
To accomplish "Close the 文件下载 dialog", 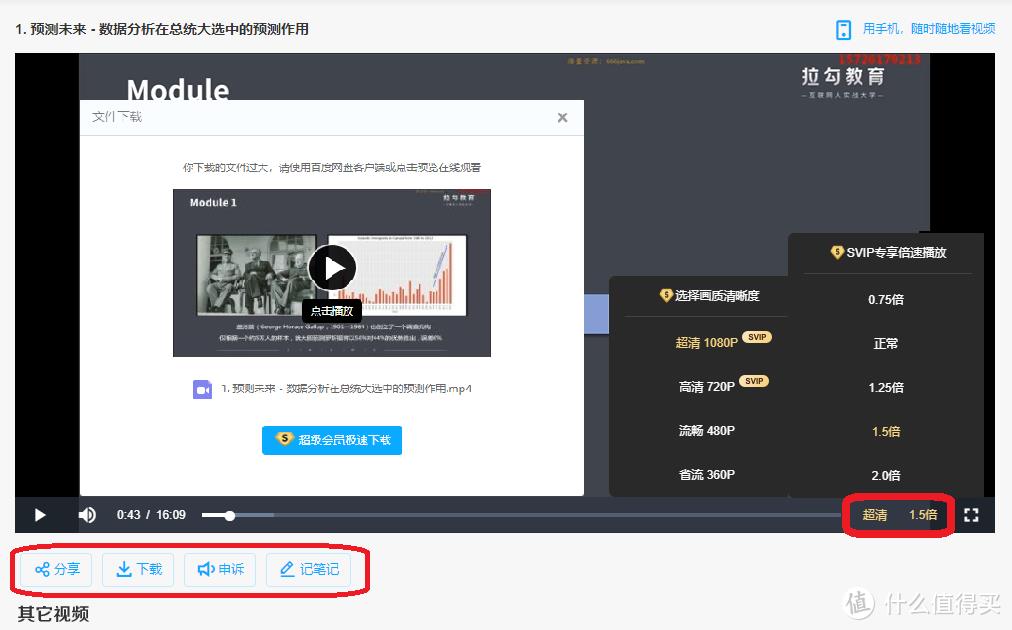I will [562, 118].
